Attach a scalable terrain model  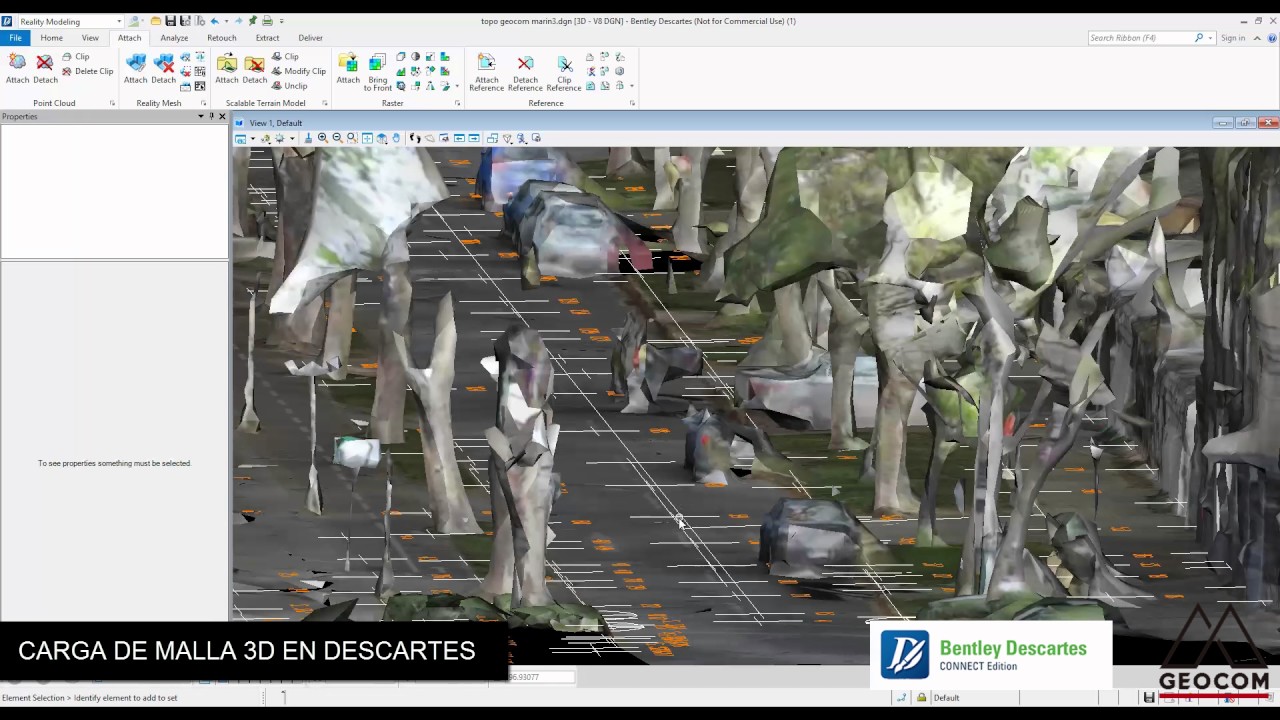[x=227, y=68]
